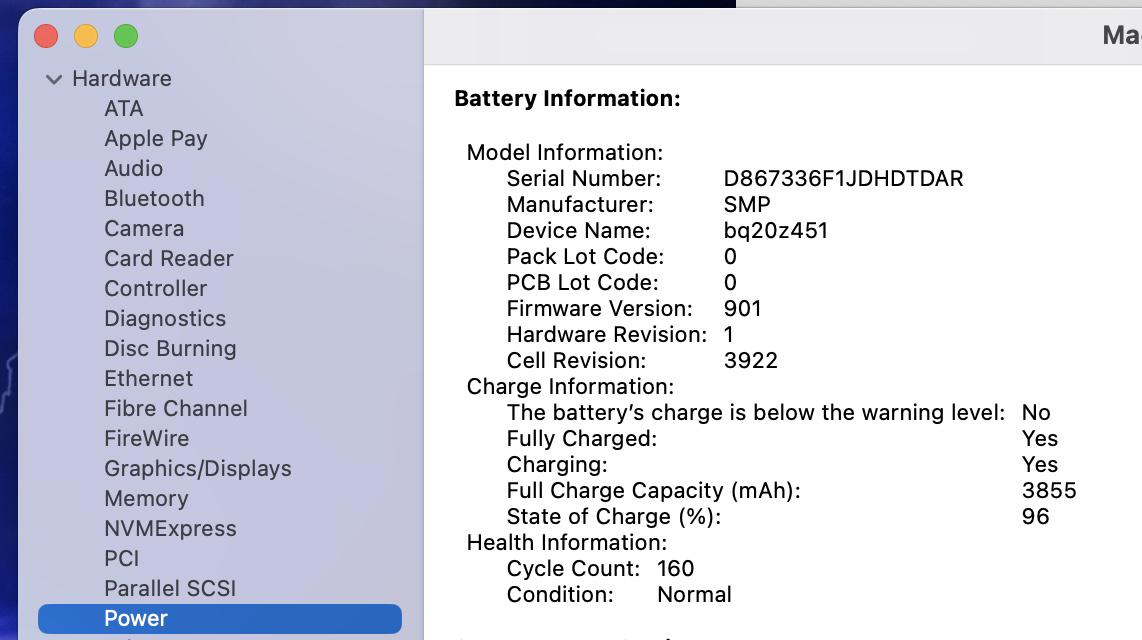Select NVMExpress in the sidebar
Screen dimensions: 1142x640
coord(170,528)
